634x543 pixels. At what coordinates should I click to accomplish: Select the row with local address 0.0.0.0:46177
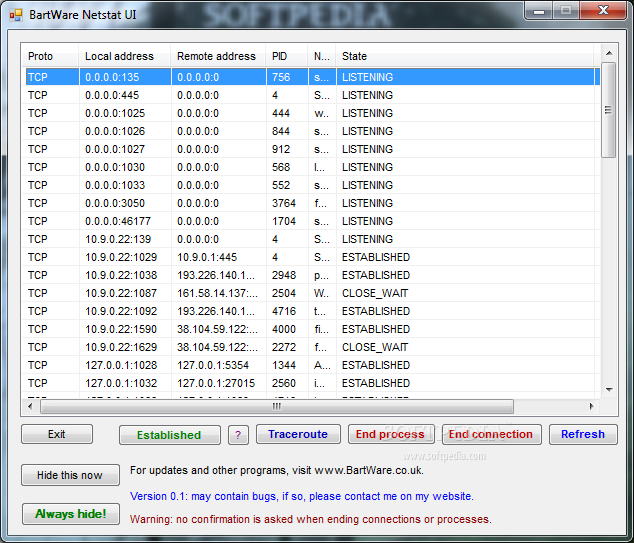[311, 221]
